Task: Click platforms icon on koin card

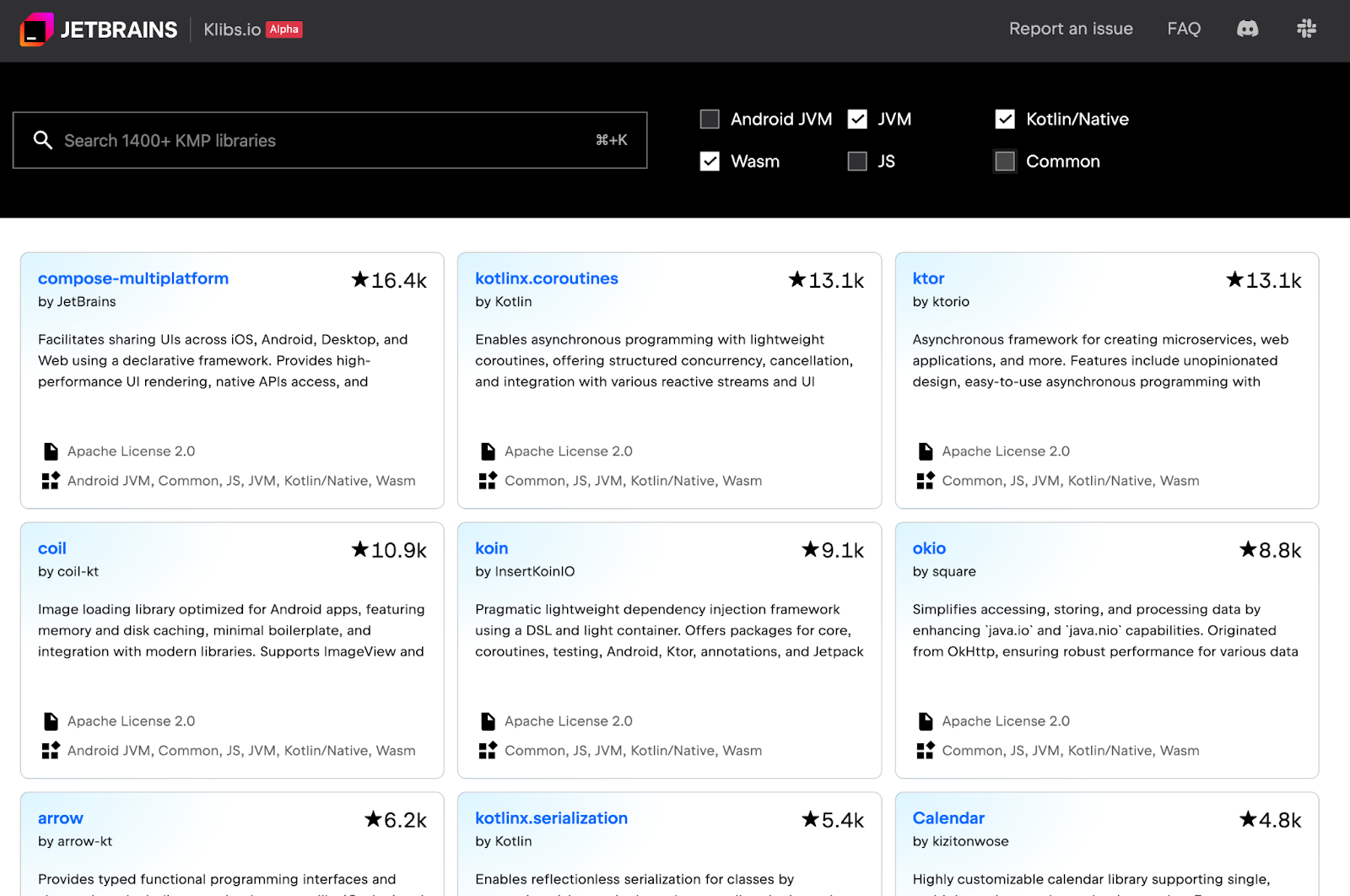Action: pyautogui.click(x=488, y=751)
